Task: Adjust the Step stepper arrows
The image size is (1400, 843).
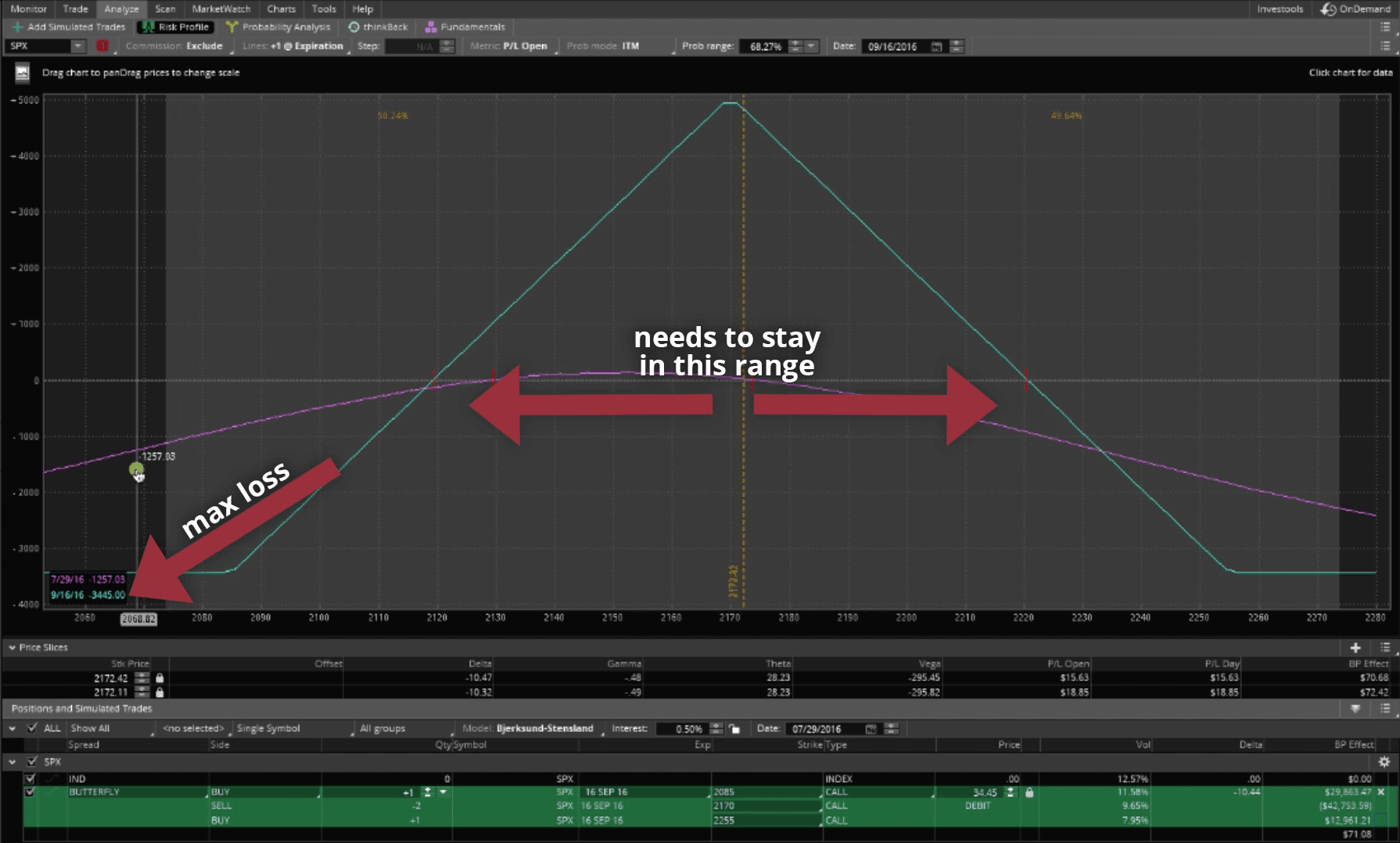Action: point(447,46)
